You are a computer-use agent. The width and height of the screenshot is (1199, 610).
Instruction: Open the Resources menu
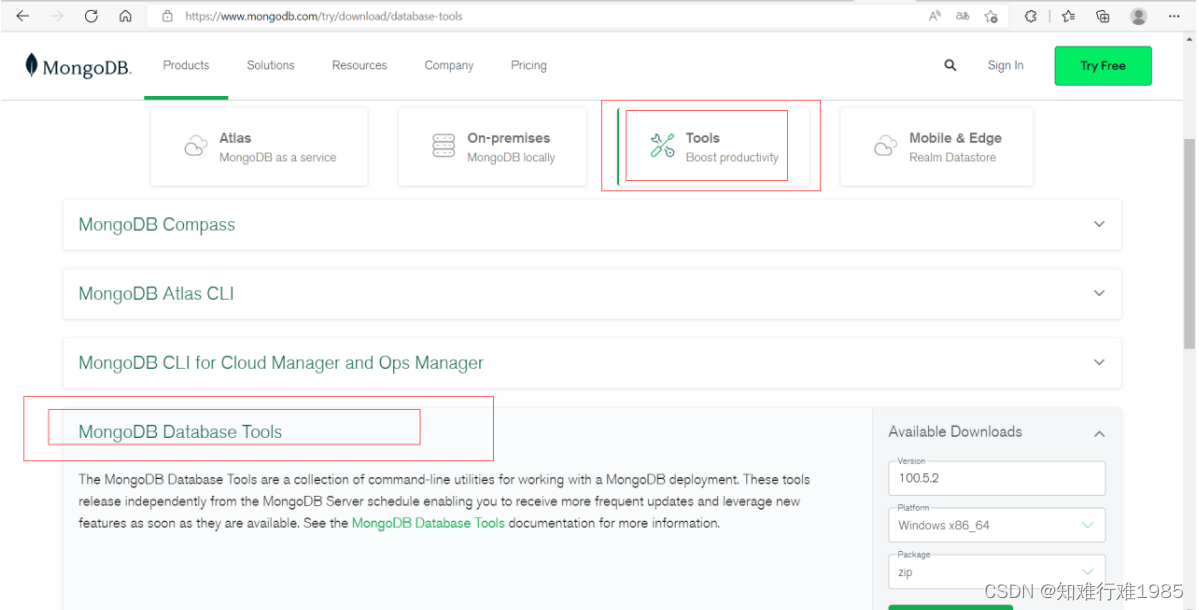coord(359,66)
